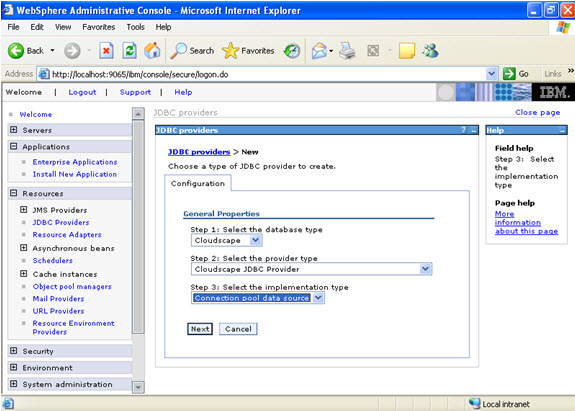
Task: Expand the Environment section
Action: 14,367
